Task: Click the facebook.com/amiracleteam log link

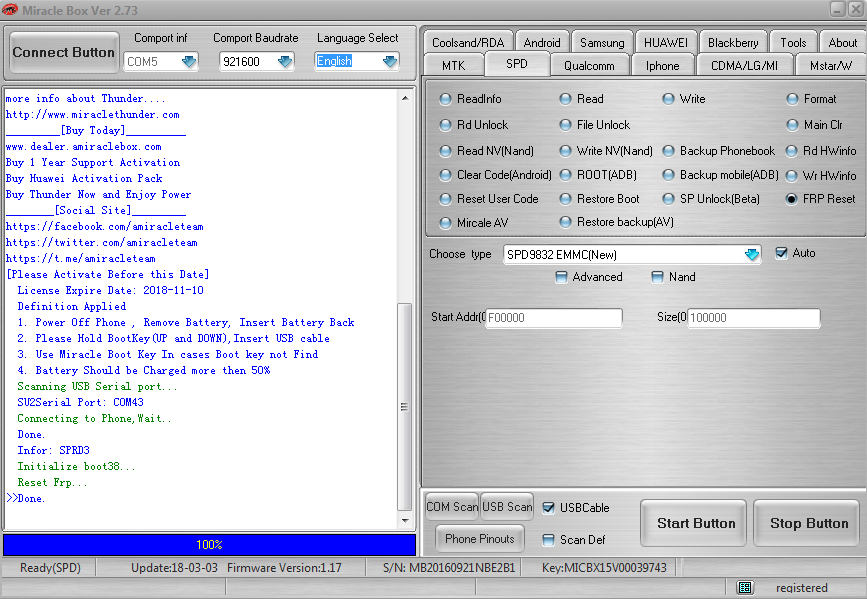Action: pos(105,227)
